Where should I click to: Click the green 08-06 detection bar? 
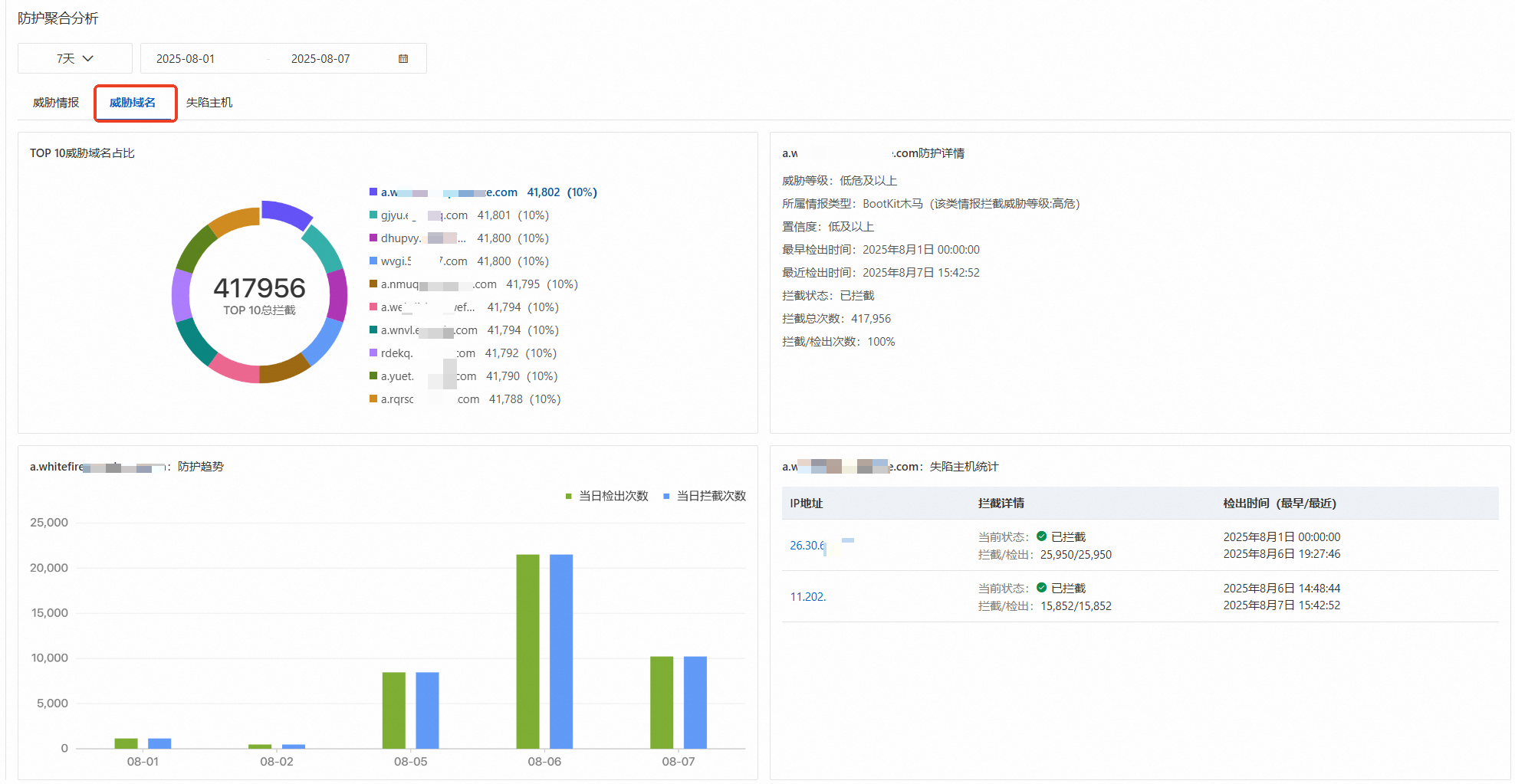(528, 651)
